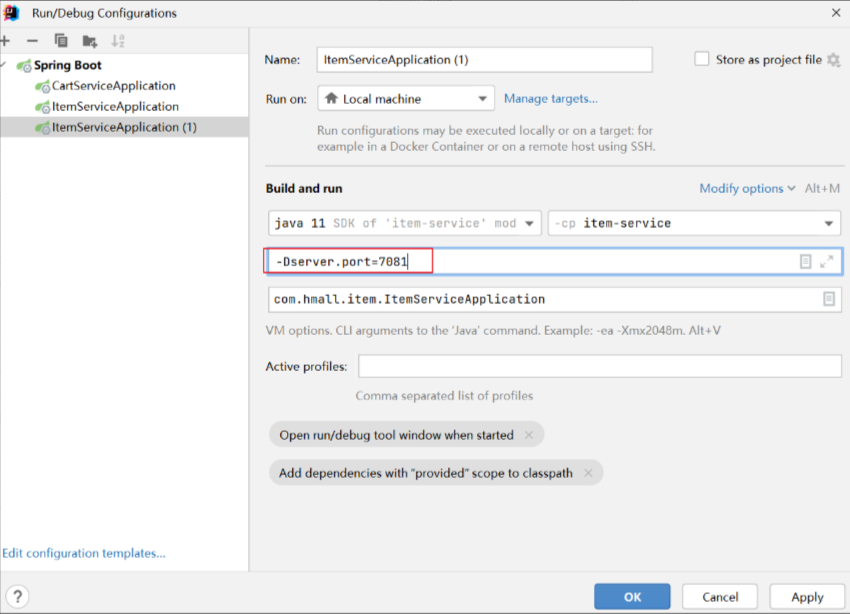Select Spring Boot category in tree
Viewport: 850px width, 614px height.
pos(67,65)
